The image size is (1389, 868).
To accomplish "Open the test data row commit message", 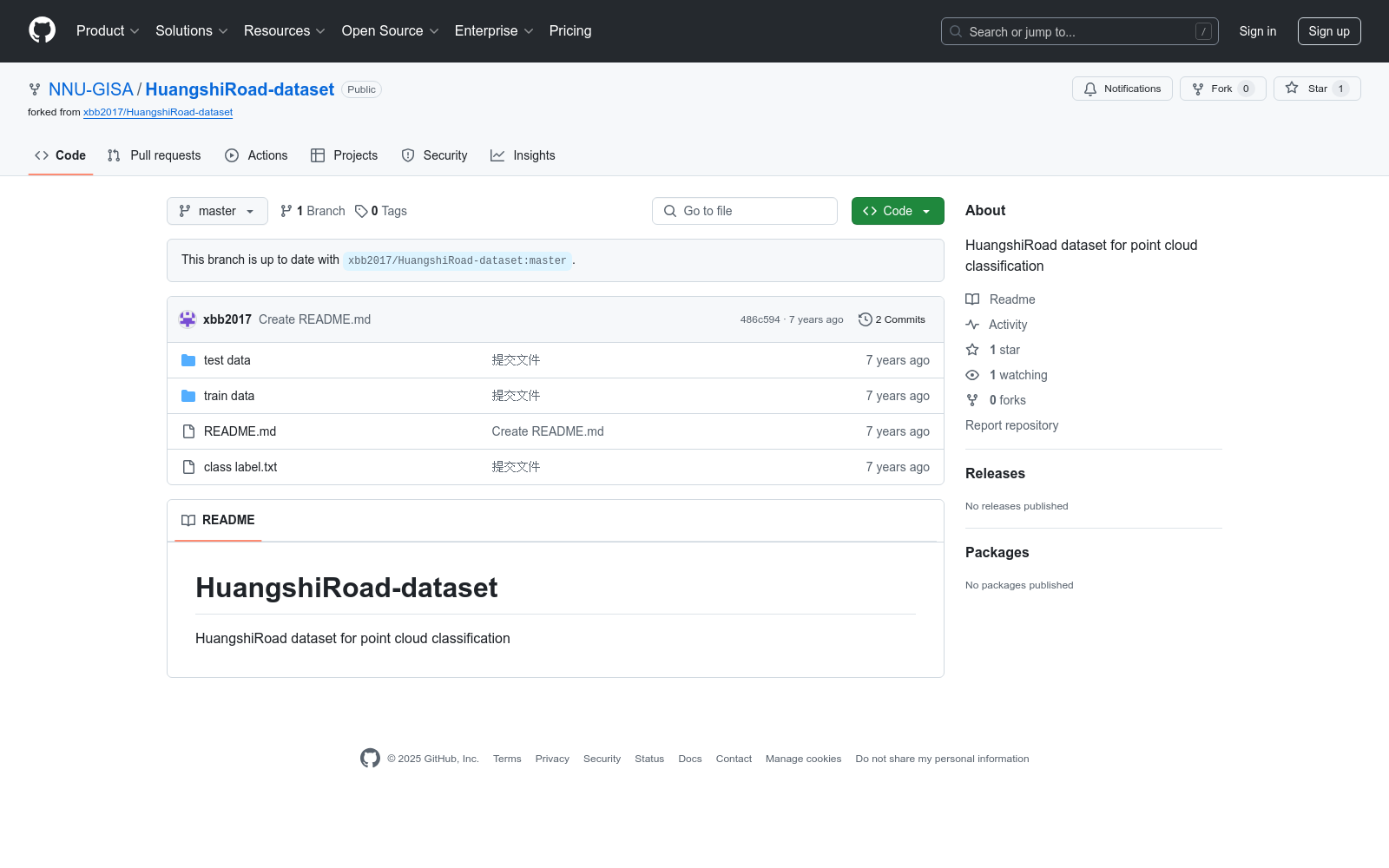I will [x=516, y=360].
